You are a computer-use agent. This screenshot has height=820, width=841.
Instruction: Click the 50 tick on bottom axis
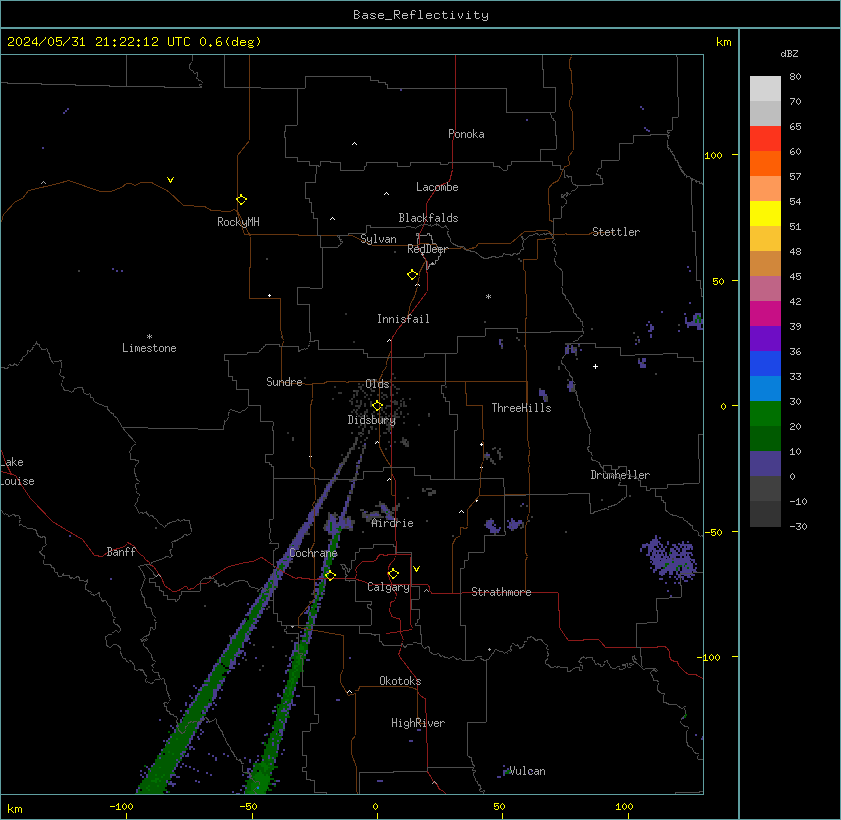(x=499, y=807)
